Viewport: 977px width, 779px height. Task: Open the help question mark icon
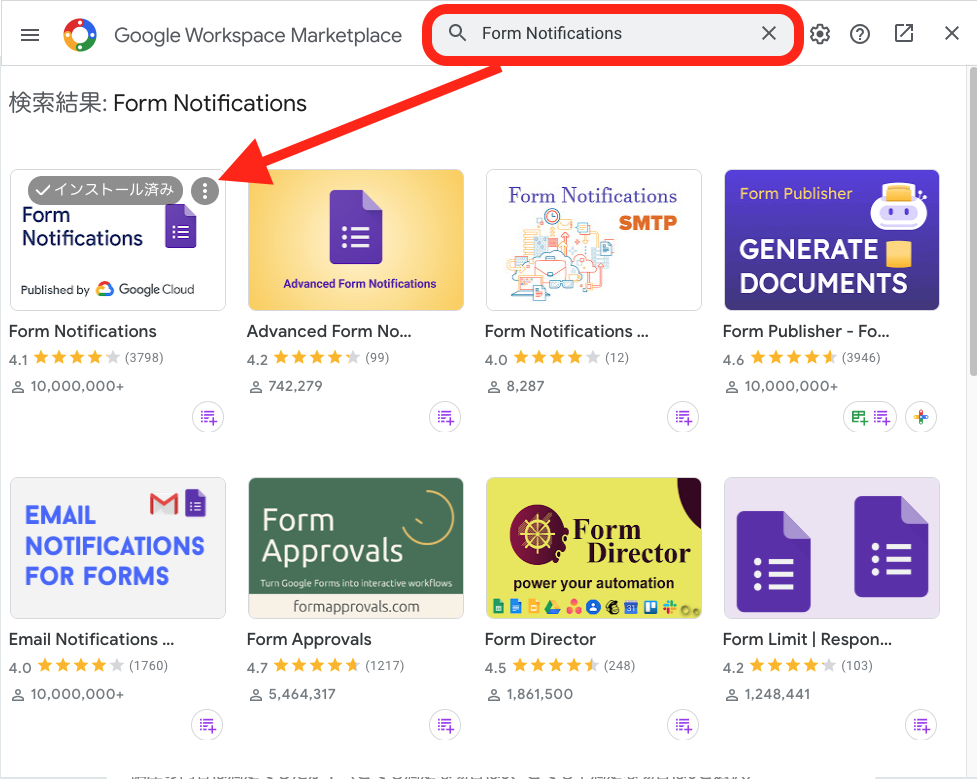click(x=860, y=34)
